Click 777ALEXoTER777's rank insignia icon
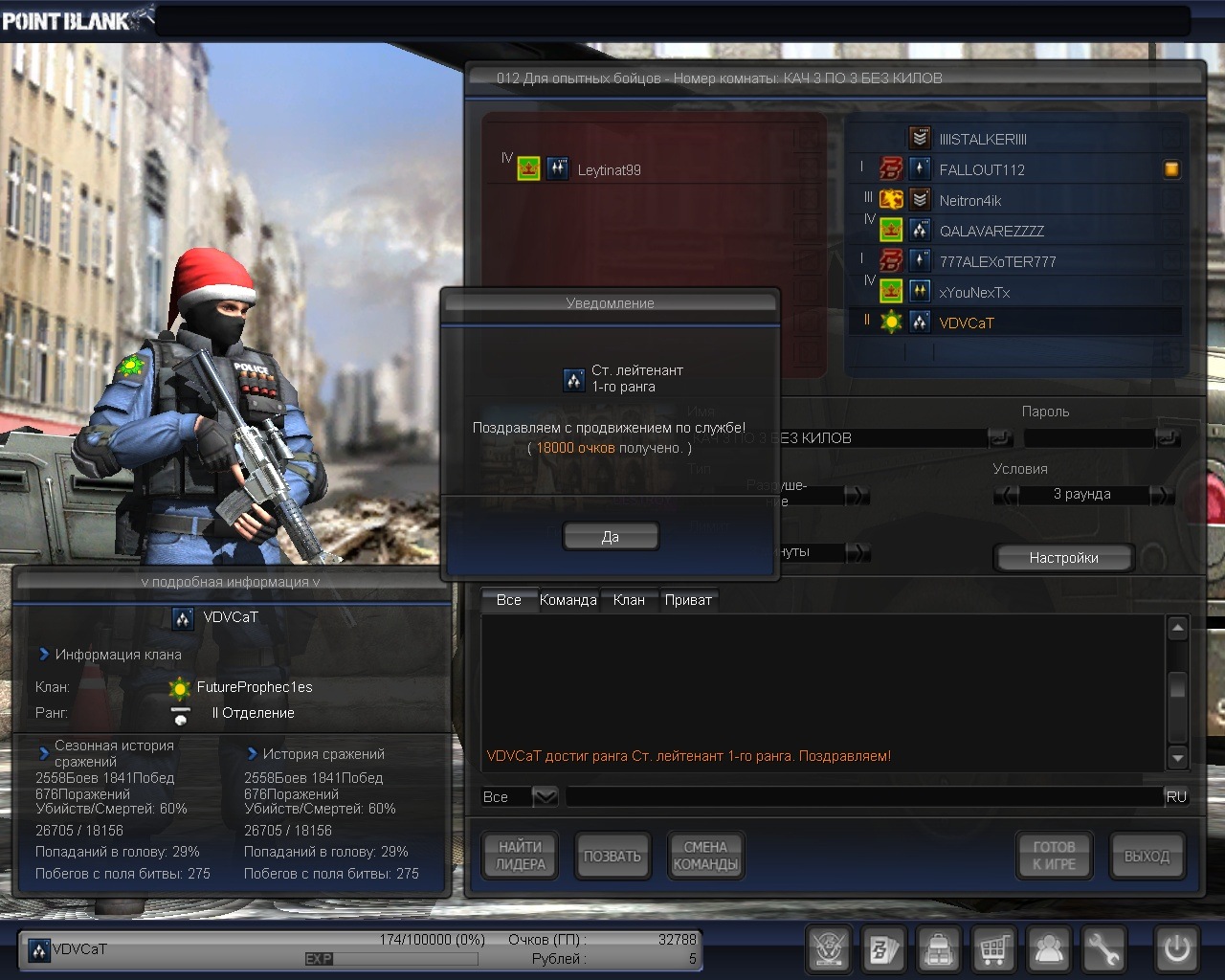This screenshot has width=1225, height=980. click(920, 261)
